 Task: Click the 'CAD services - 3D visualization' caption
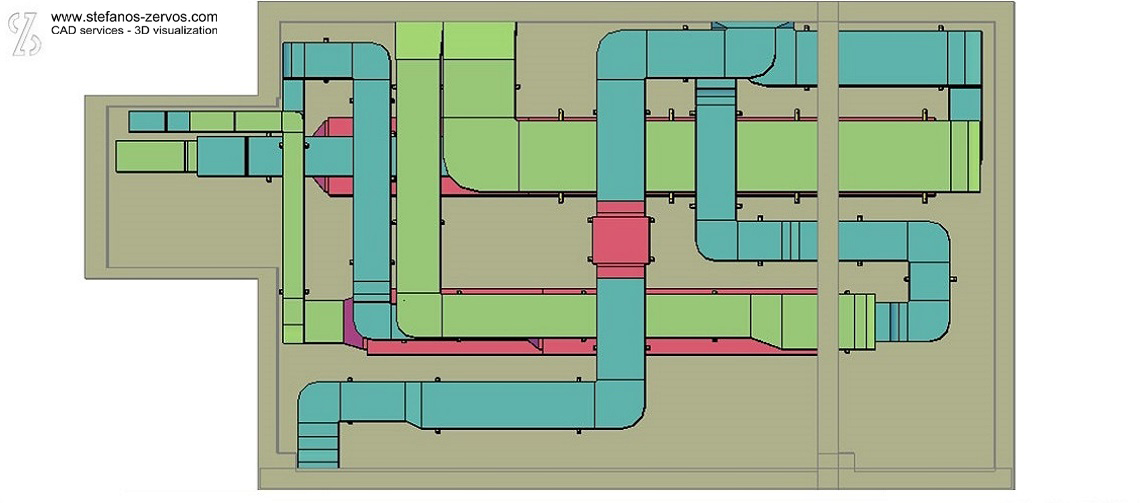(x=134, y=31)
